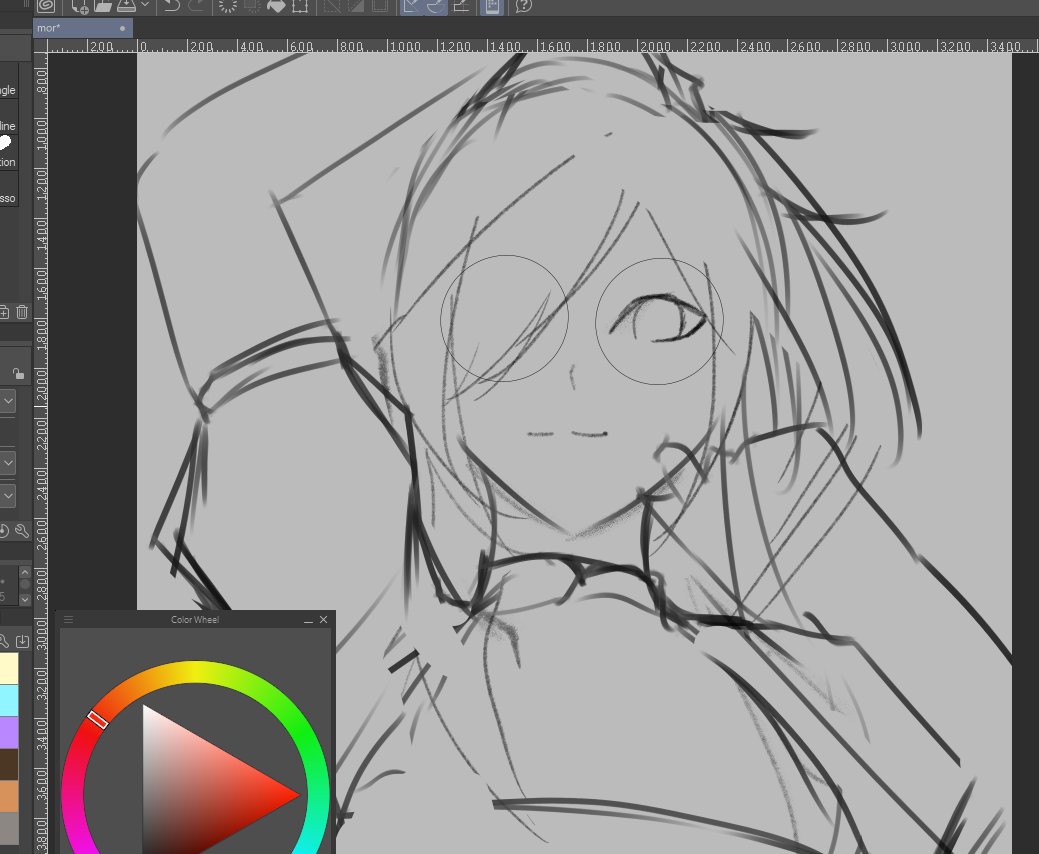Pick the pale yellow swatch

pyautogui.click(x=9, y=668)
